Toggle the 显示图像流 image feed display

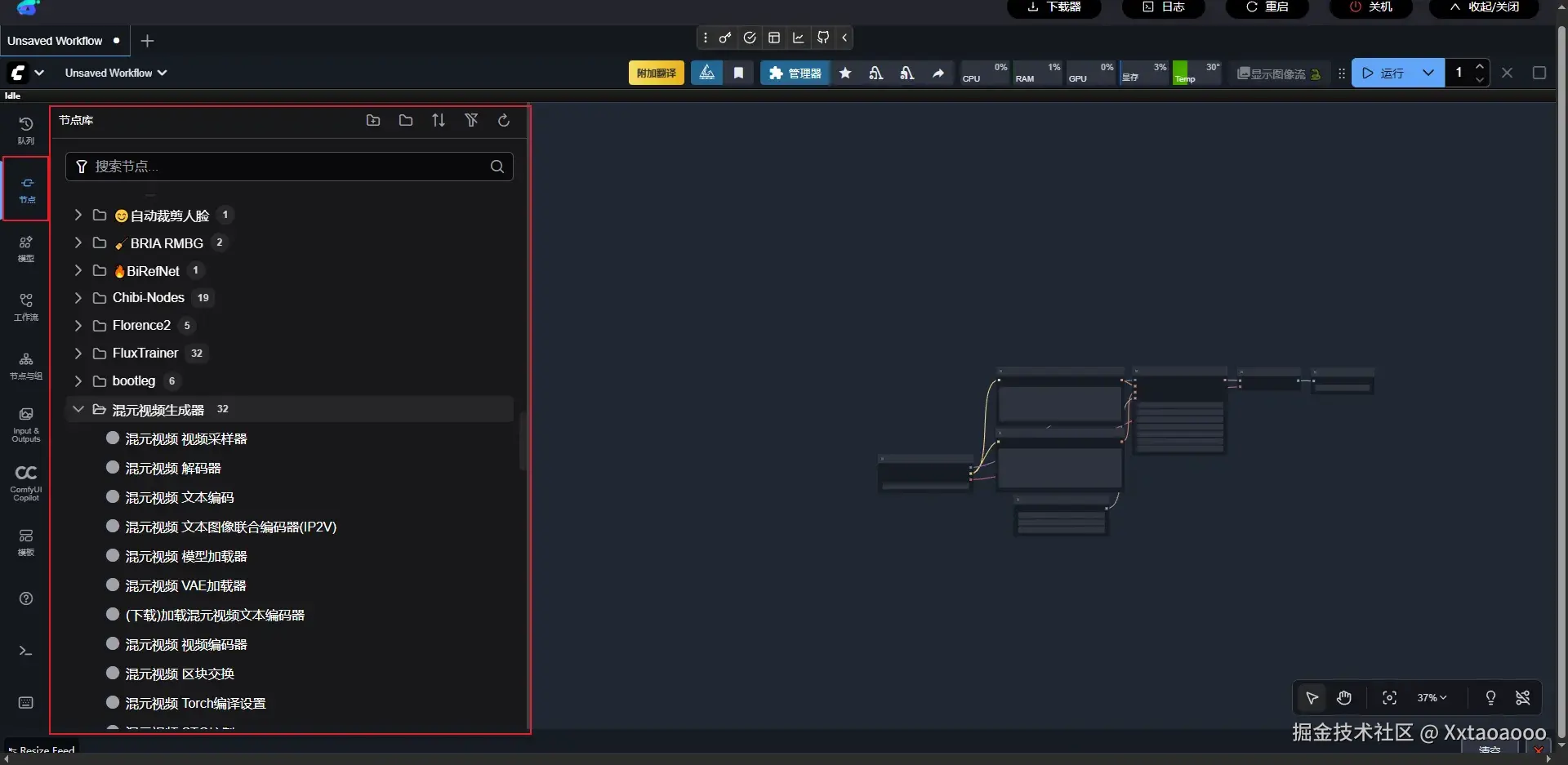click(1279, 73)
